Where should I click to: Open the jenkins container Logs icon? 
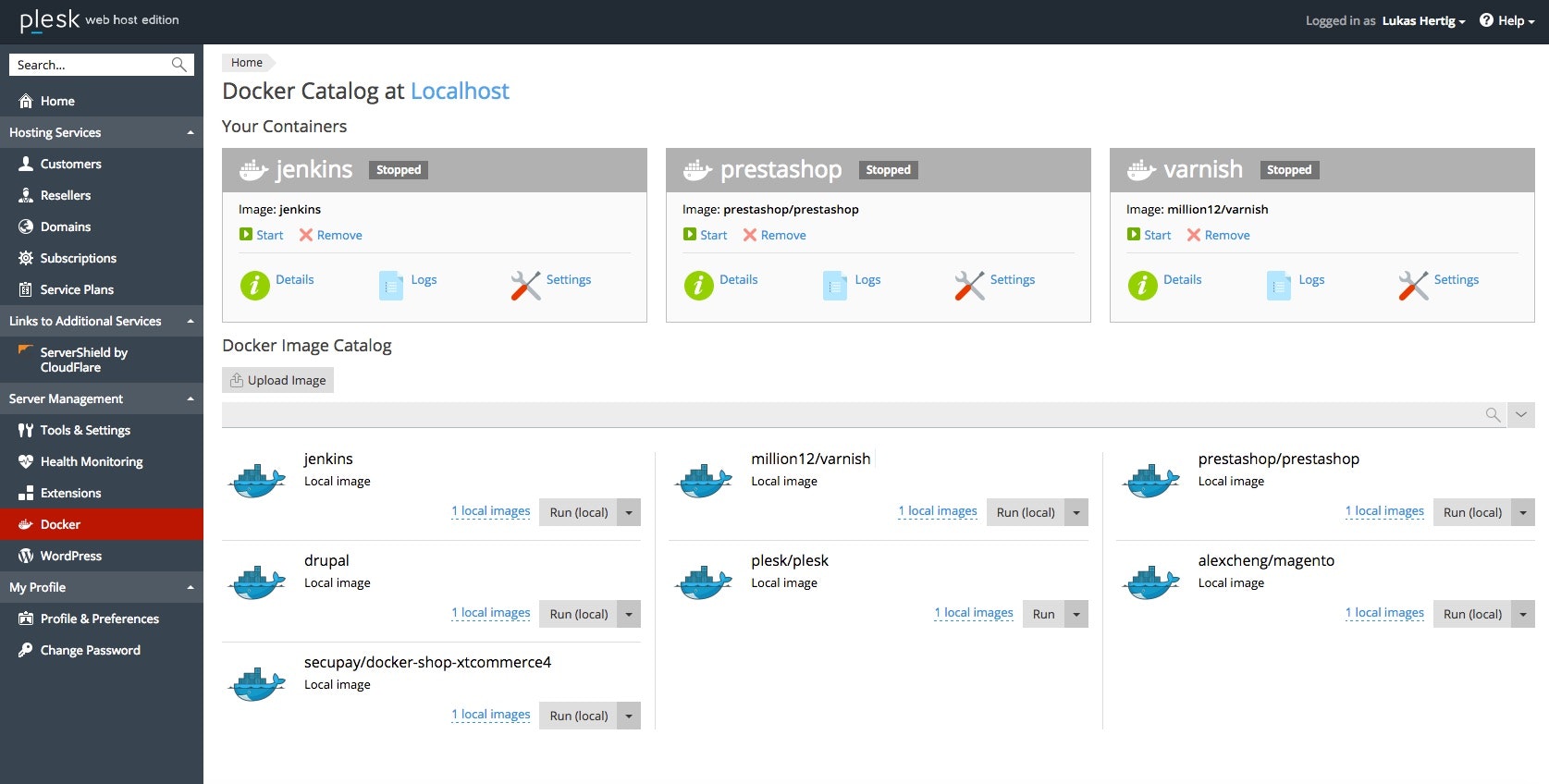[391, 286]
